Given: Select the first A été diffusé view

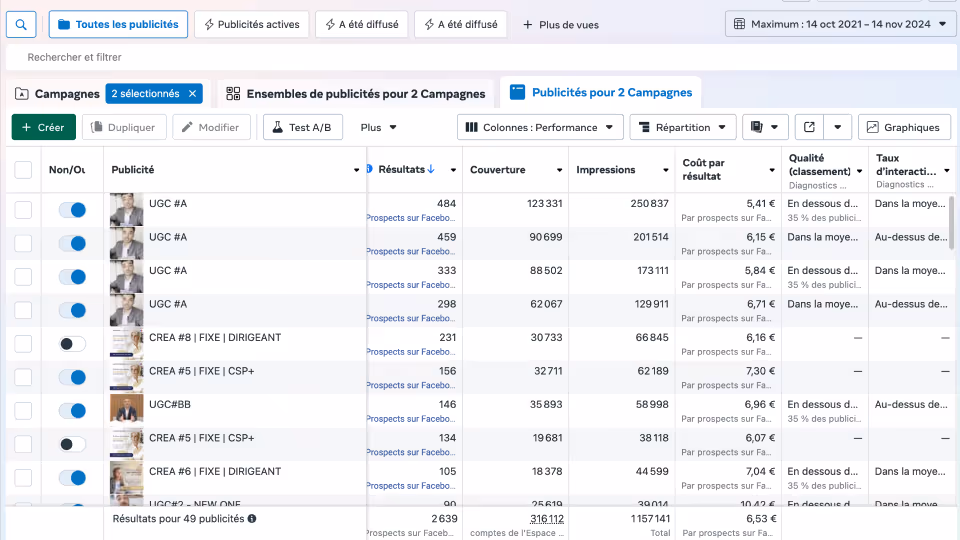Looking at the screenshot, I should point(361,24).
